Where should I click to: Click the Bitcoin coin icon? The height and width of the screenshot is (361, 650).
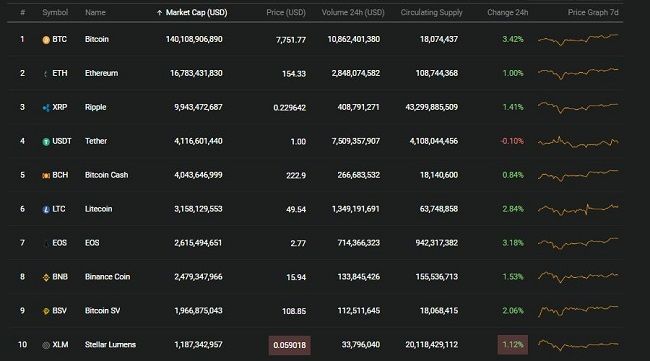[46, 40]
